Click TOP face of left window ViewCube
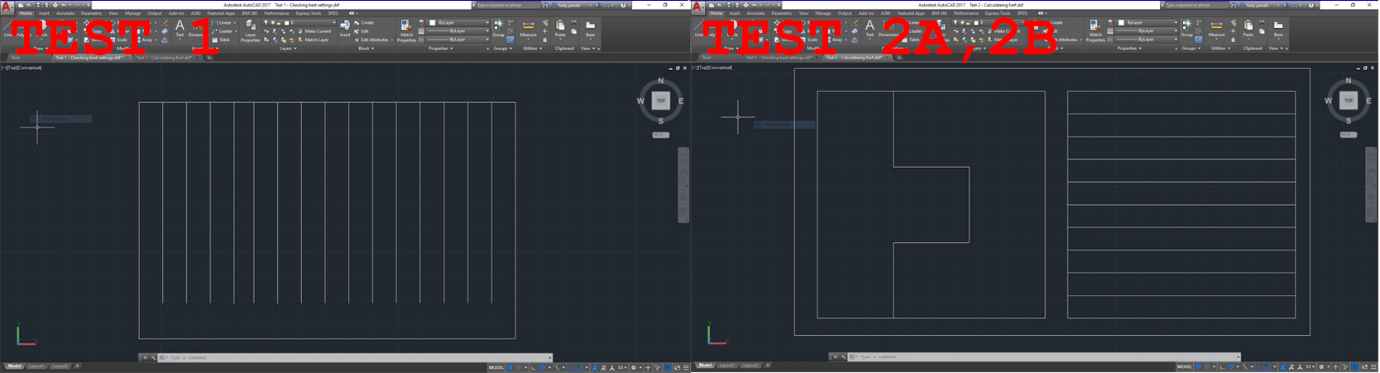The height and width of the screenshot is (373, 1380). point(660,100)
